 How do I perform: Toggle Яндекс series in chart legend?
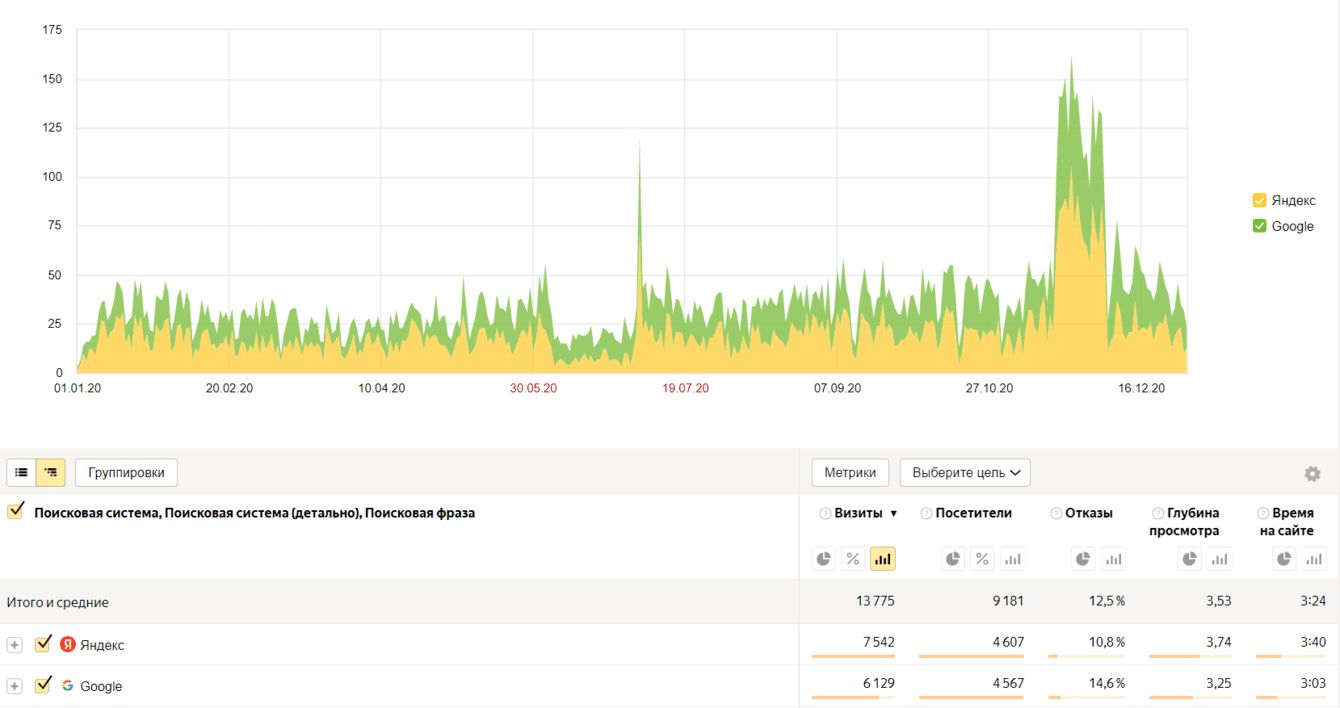(1259, 200)
